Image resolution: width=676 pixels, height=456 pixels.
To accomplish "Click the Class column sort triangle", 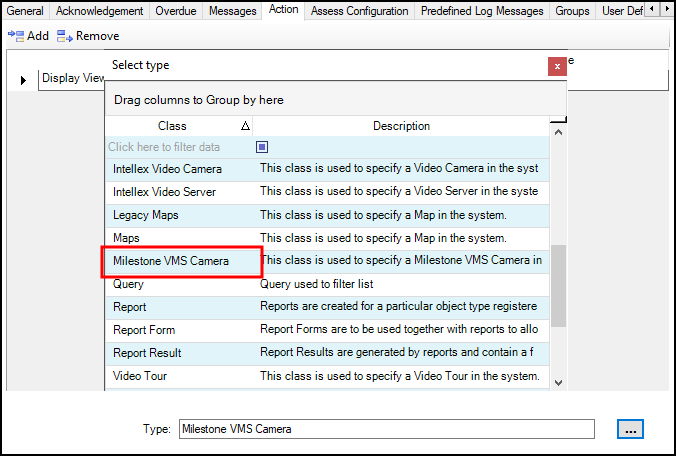I will pos(245,126).
